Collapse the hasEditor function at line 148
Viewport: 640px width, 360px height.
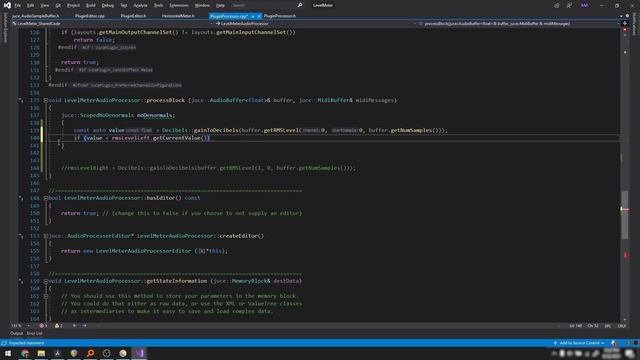[x=46, y=198]
